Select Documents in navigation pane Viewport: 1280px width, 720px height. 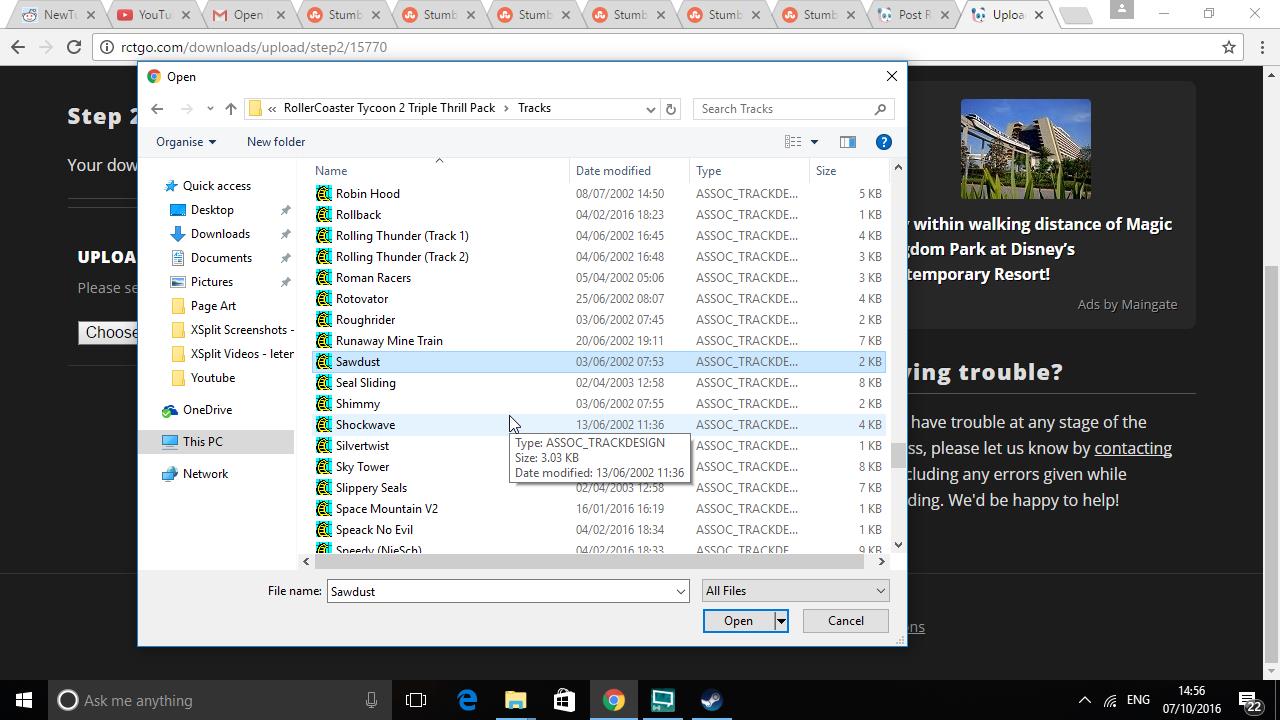click(221, 258)
